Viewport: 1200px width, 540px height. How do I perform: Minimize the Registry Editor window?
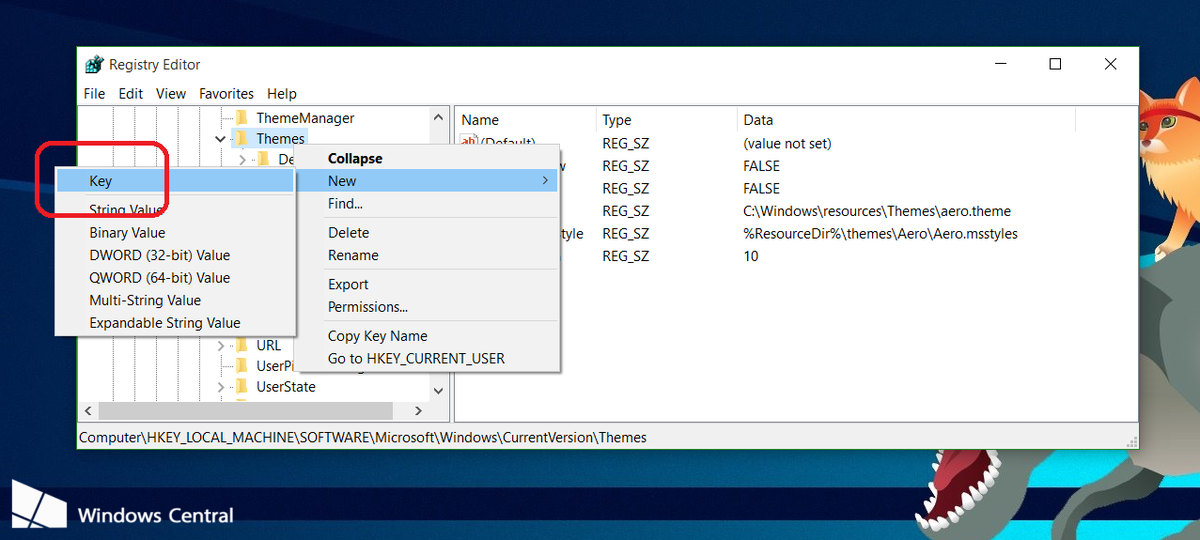[x=1000, y=64]
